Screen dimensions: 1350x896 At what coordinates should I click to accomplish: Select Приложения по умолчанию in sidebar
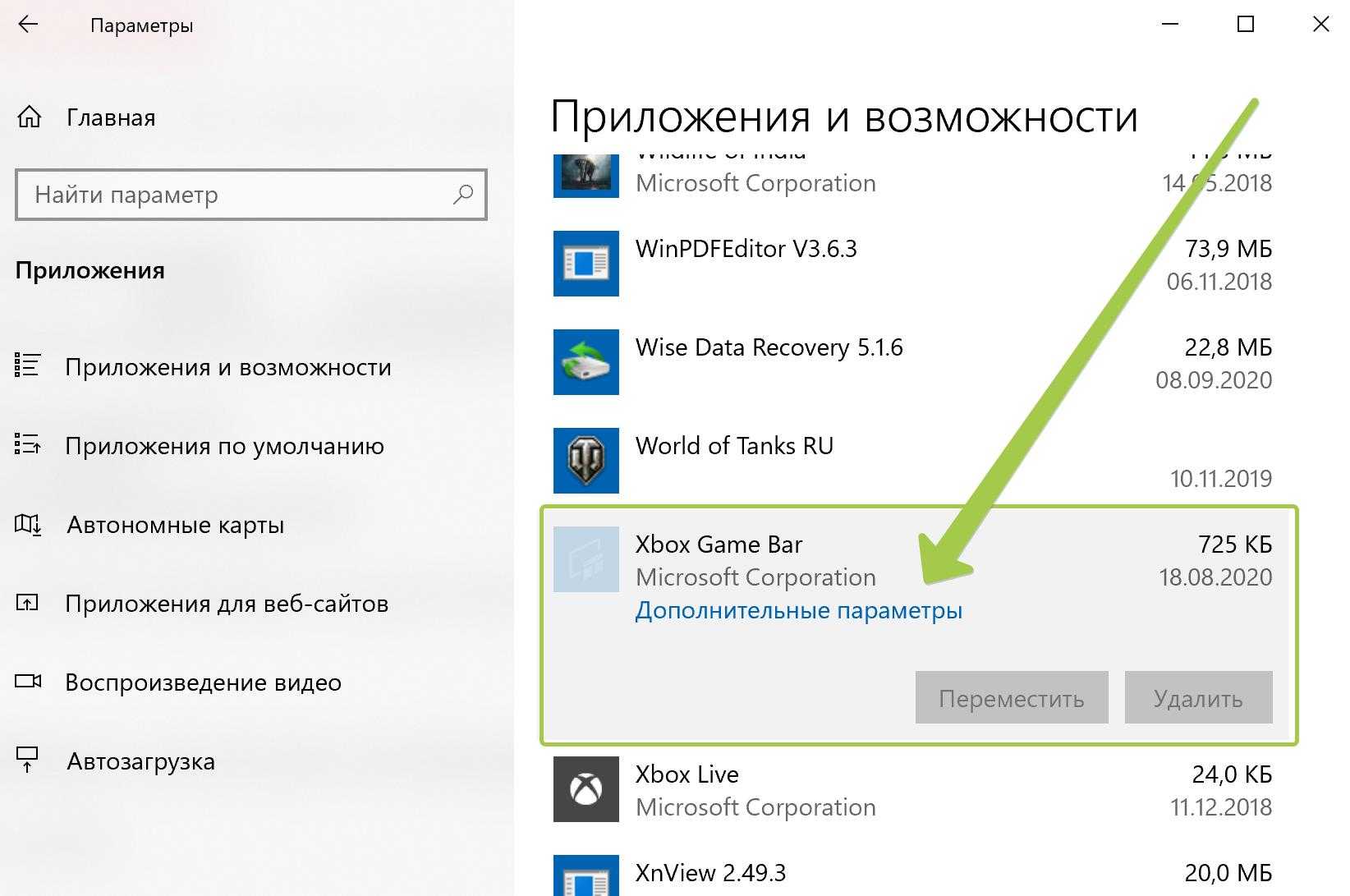225,446
